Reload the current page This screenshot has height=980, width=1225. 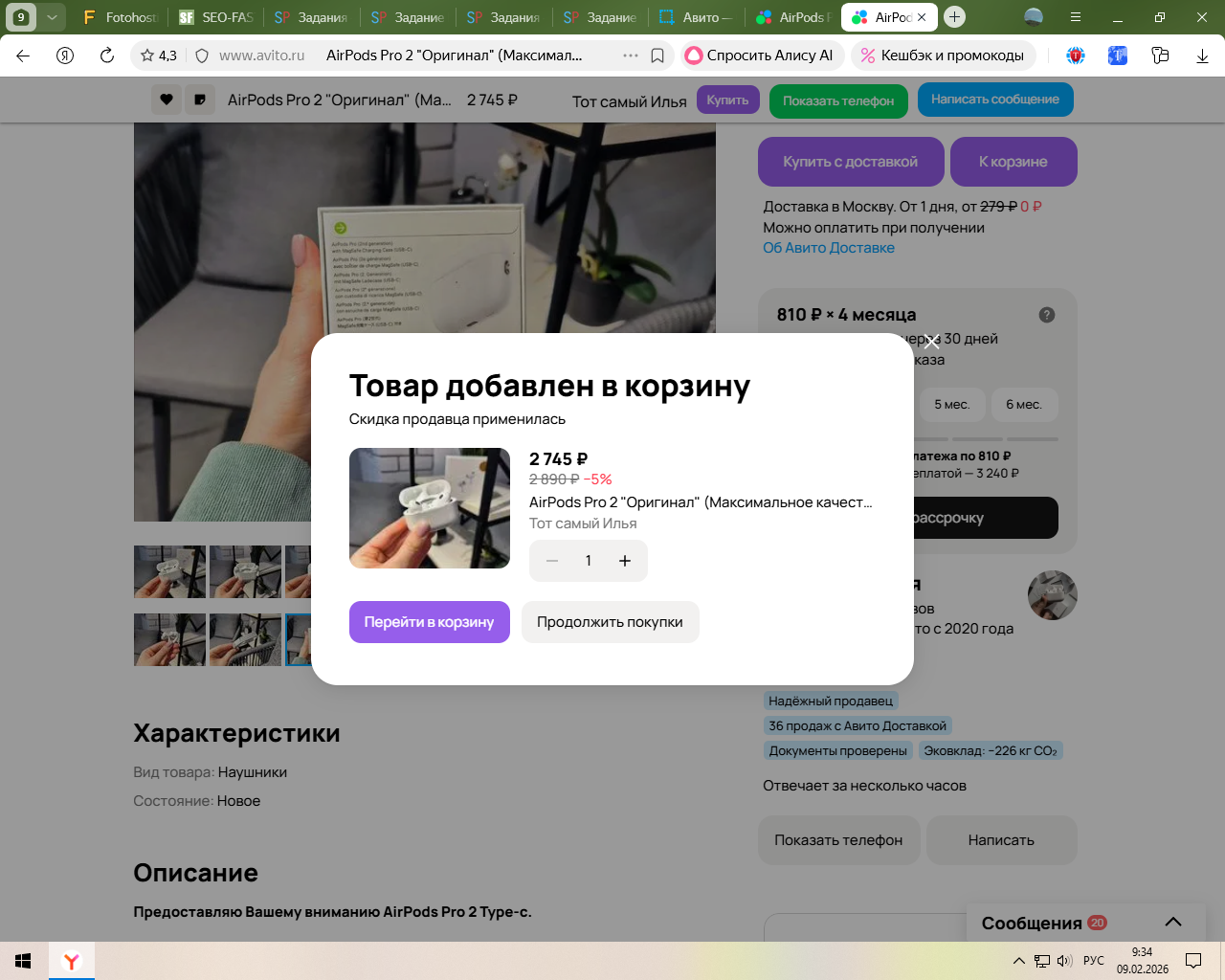click(107, 56)
